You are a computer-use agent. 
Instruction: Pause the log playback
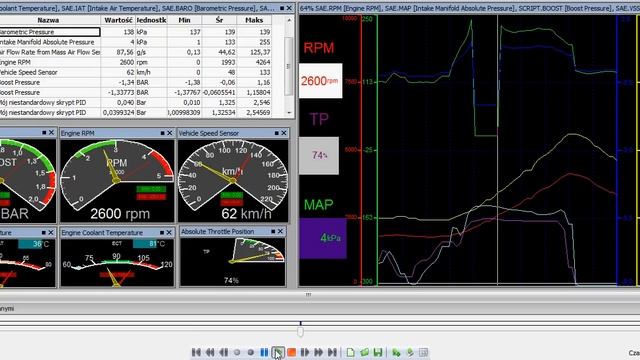click(x=264, y=352)
